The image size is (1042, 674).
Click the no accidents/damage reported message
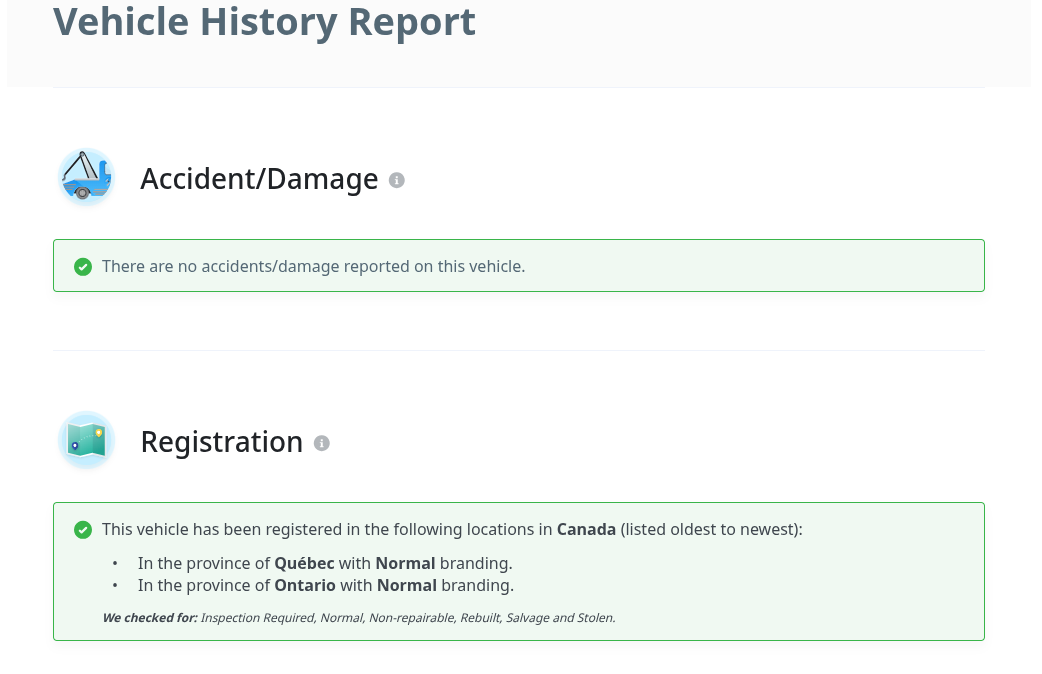[313, 266]
